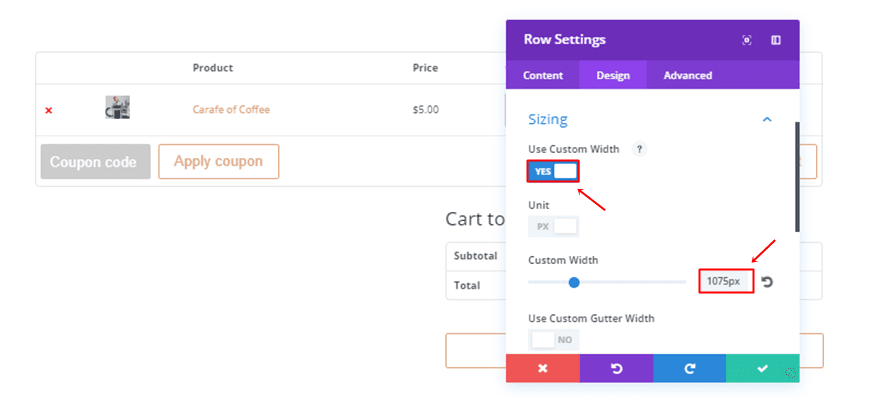Viewport: 880px width, 420px height.
Task: Collapse the Sizing section
Action: pyautogui.click(x=767, y=119)
